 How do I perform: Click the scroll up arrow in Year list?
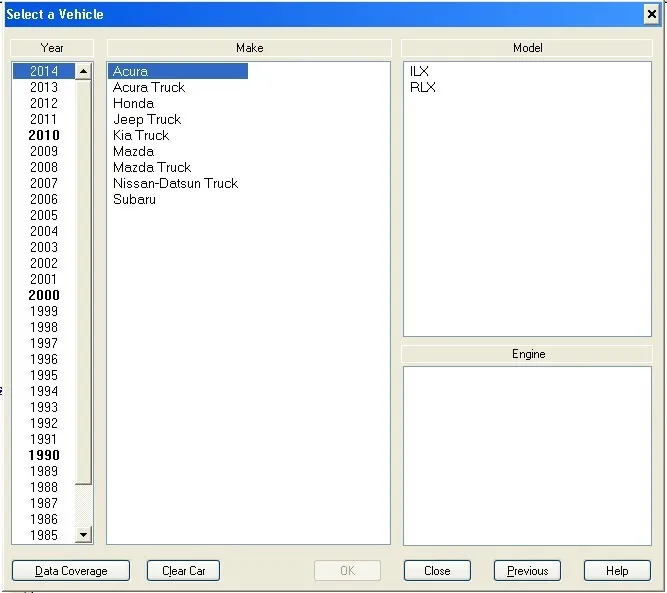click(x=83, y=71)
